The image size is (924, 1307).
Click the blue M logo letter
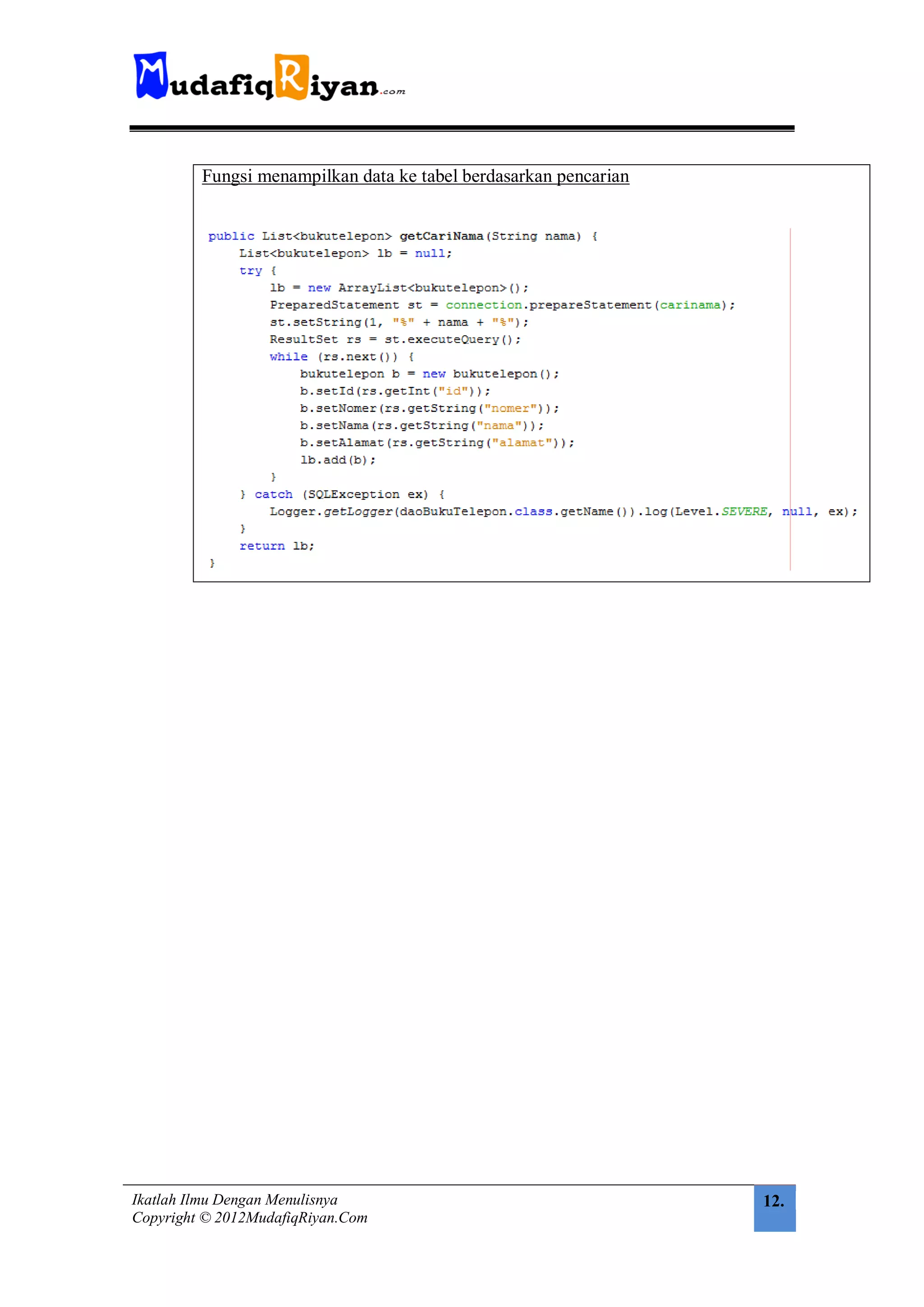point(151,75)
